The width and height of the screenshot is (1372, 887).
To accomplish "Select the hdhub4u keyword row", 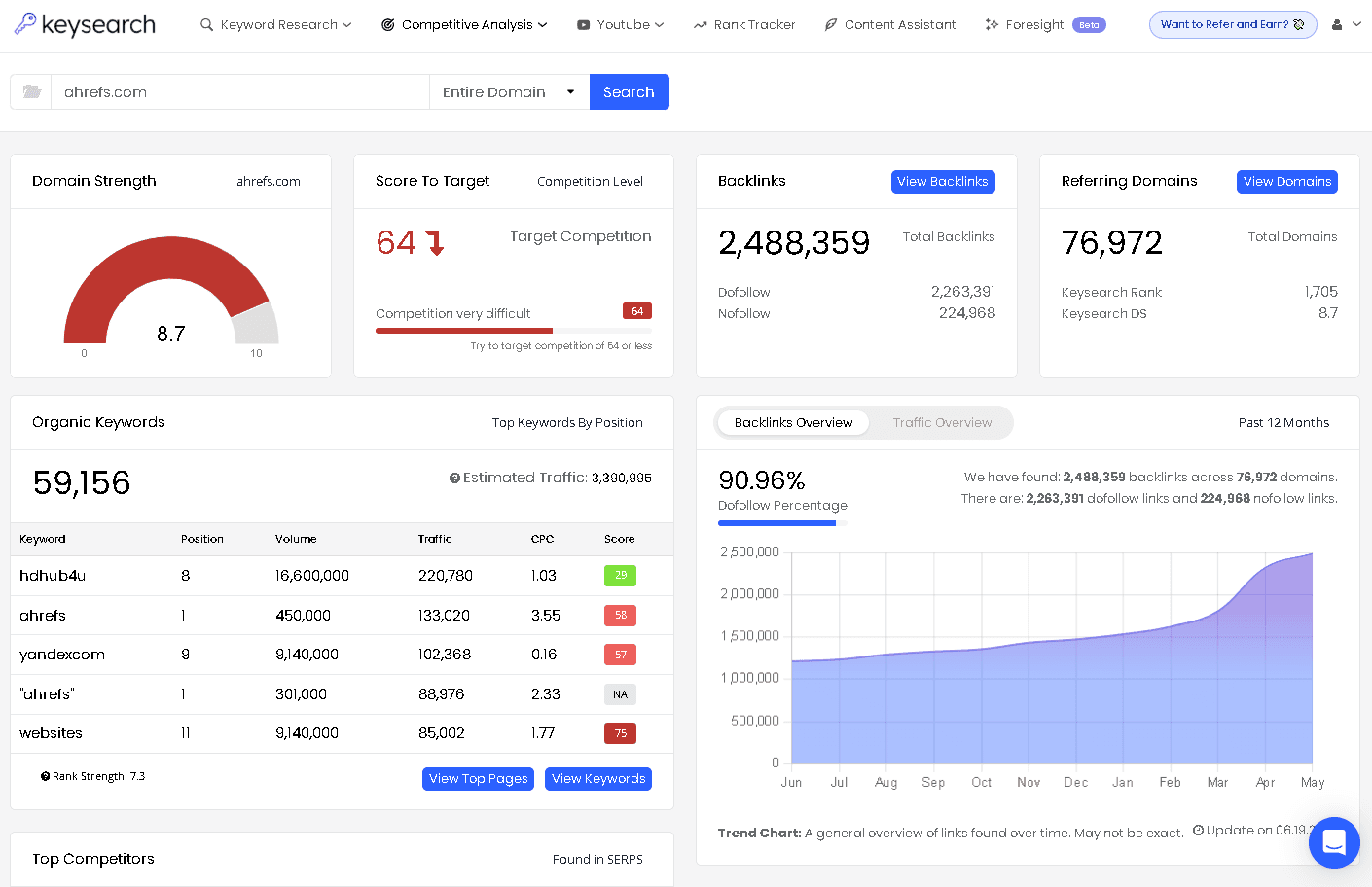I will click(342, 576).
